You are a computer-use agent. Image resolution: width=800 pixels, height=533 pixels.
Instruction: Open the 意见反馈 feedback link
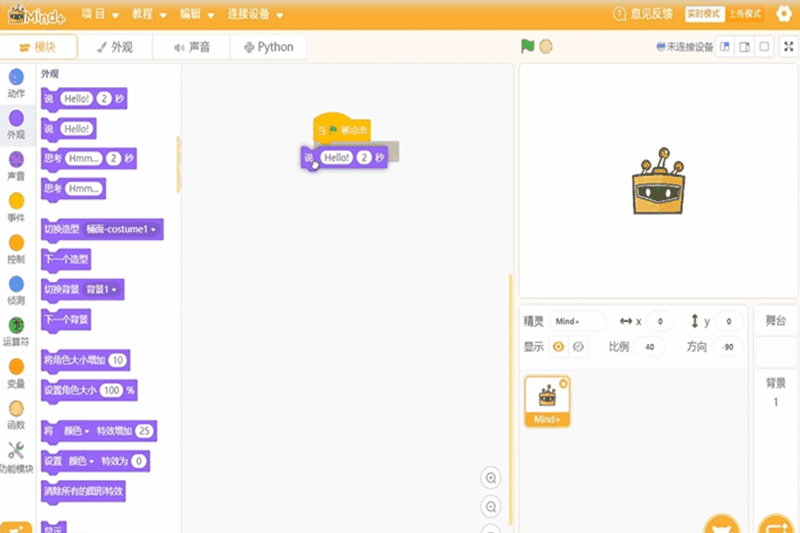[643, 14]
